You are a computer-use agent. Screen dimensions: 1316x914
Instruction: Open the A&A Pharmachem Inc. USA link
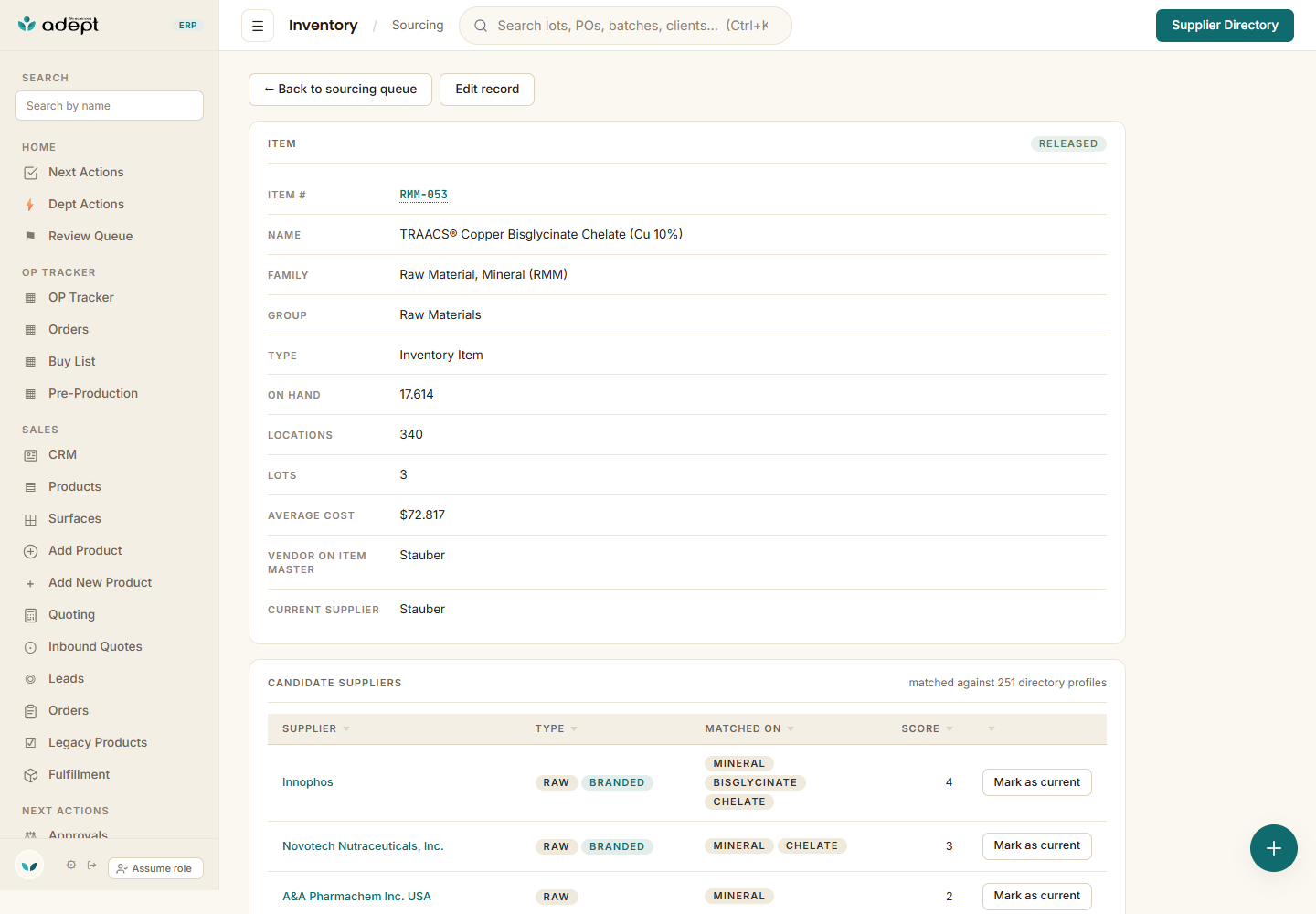pyautogui.click(x=356, y=897)
